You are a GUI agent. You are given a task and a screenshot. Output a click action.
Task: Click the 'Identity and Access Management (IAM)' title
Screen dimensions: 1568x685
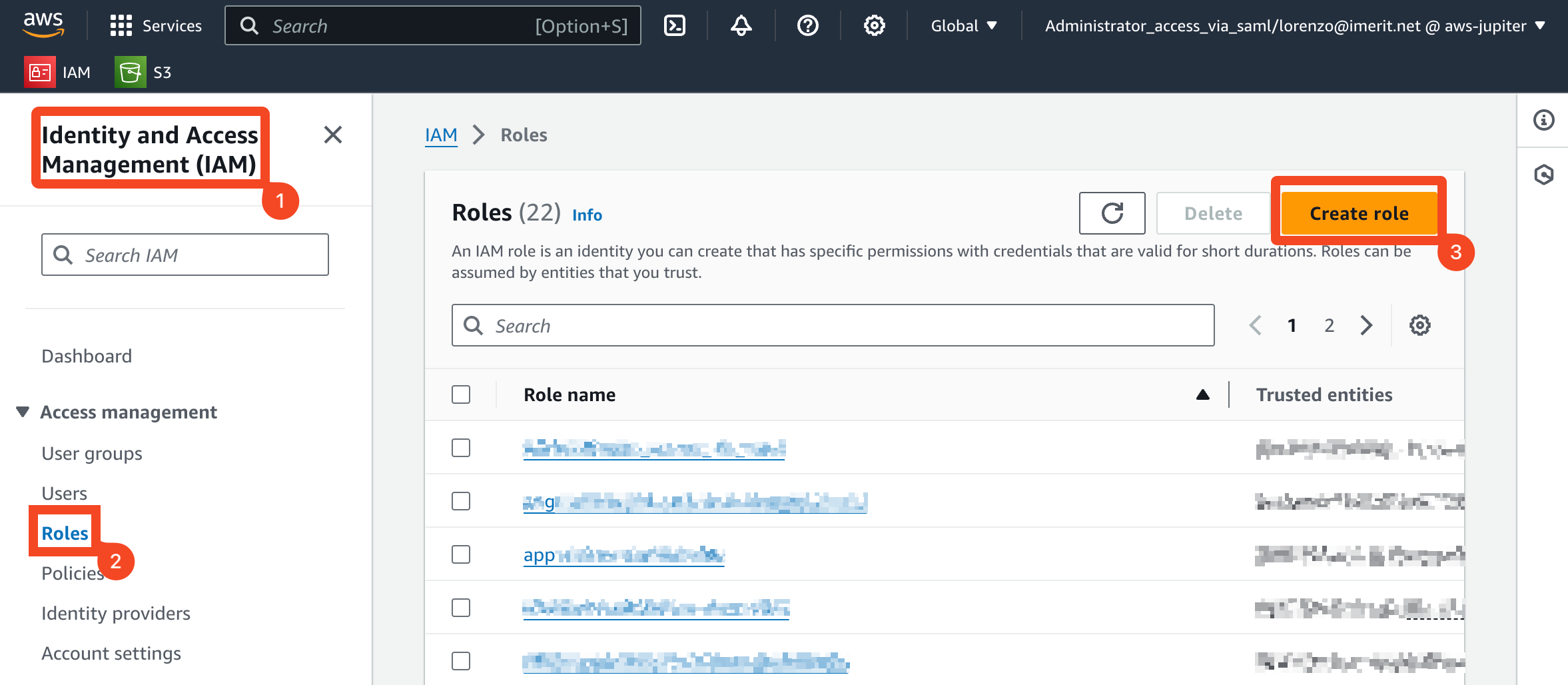click(x=150, y=149)
